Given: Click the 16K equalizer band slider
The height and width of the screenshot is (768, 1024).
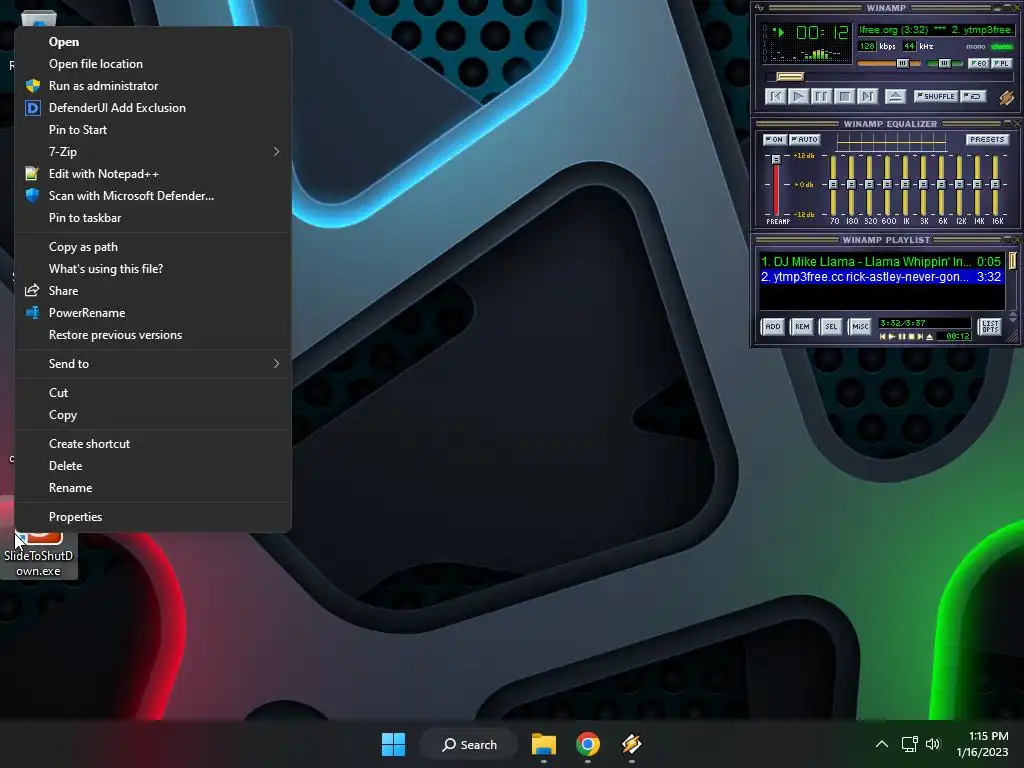Looking at the screenshot, I should 995,185.
